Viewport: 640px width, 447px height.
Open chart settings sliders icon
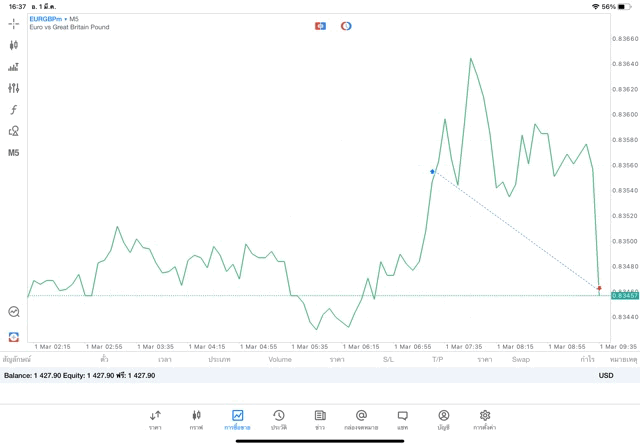coord(13,88)
